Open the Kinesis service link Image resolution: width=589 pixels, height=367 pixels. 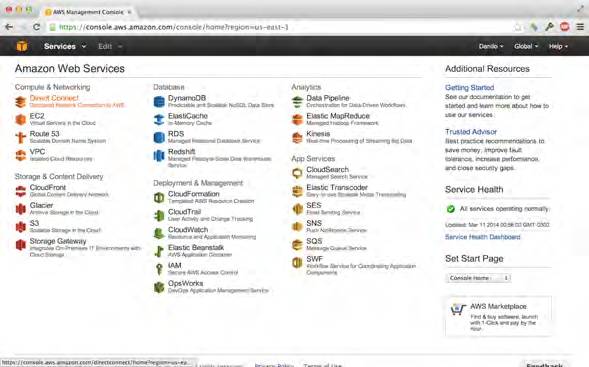(318, 134)
